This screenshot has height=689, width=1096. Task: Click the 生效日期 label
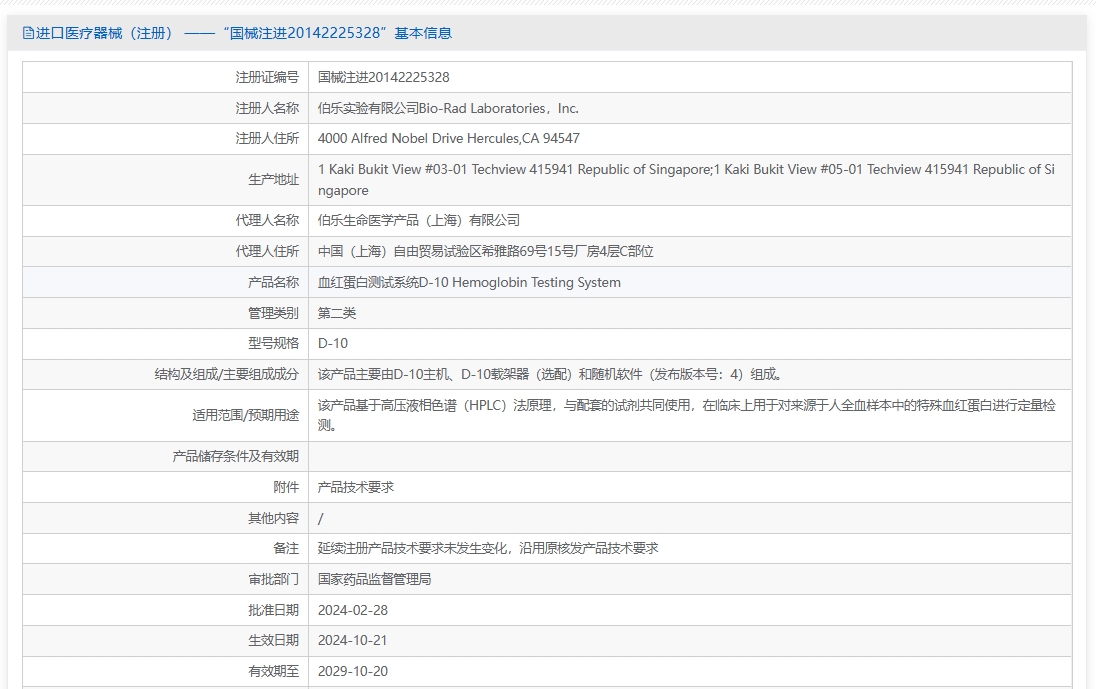[x=273, y=640]
